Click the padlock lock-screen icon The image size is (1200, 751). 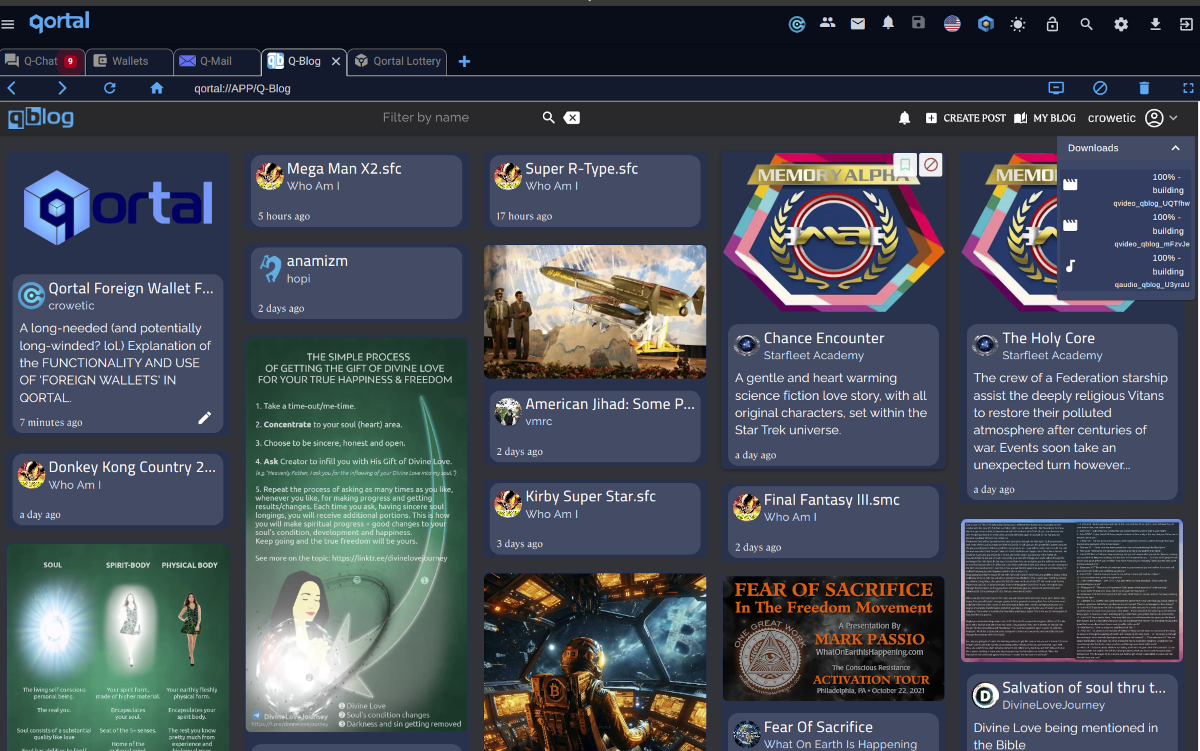coord(1052,24)
